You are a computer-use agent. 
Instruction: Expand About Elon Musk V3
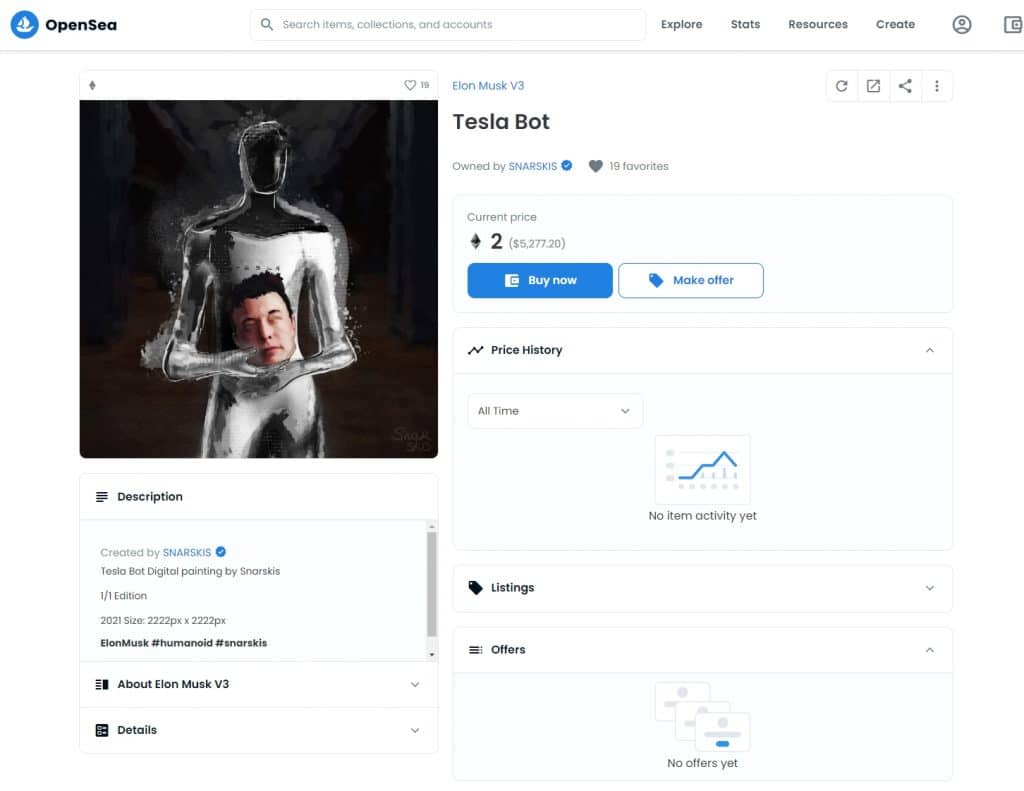(415, 685)
